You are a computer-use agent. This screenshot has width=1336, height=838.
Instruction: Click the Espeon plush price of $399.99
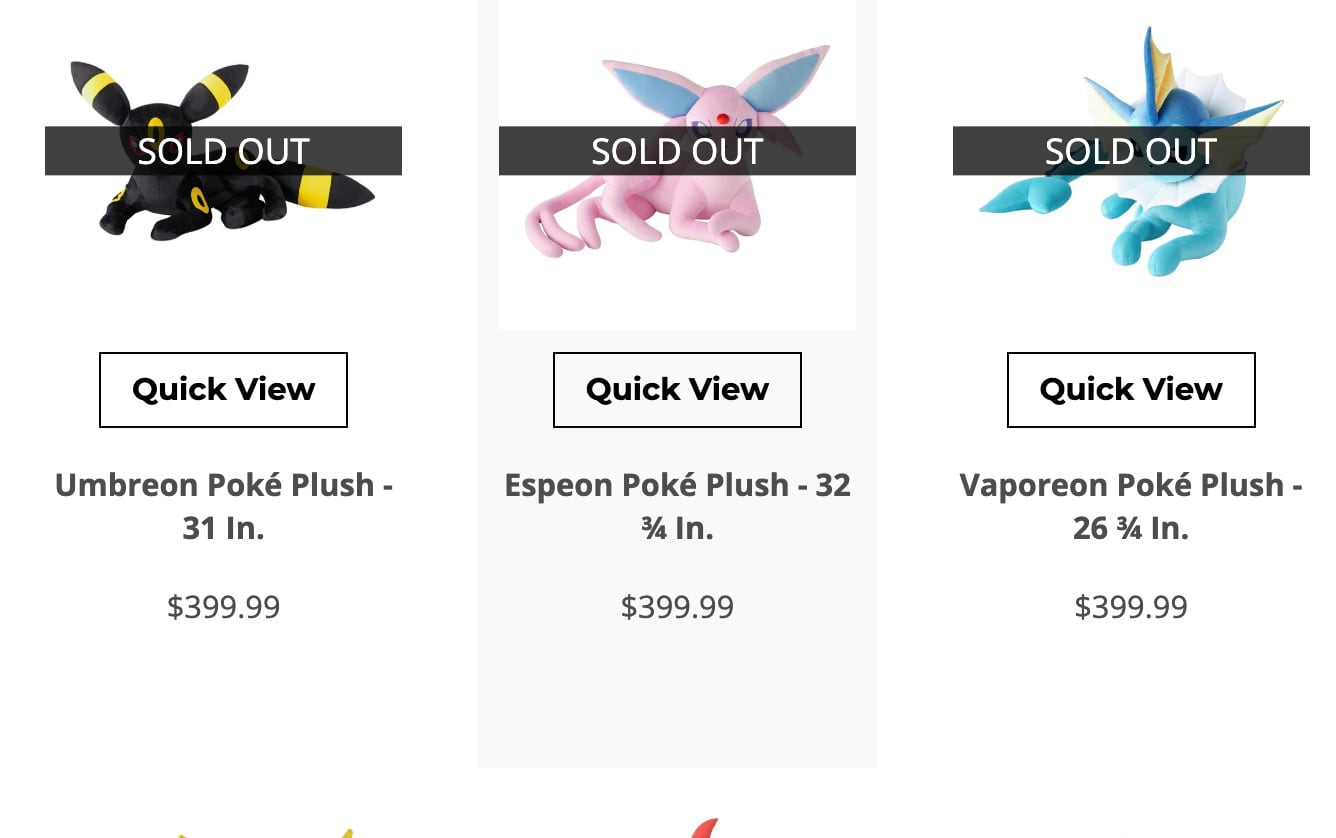click(677, 607)
